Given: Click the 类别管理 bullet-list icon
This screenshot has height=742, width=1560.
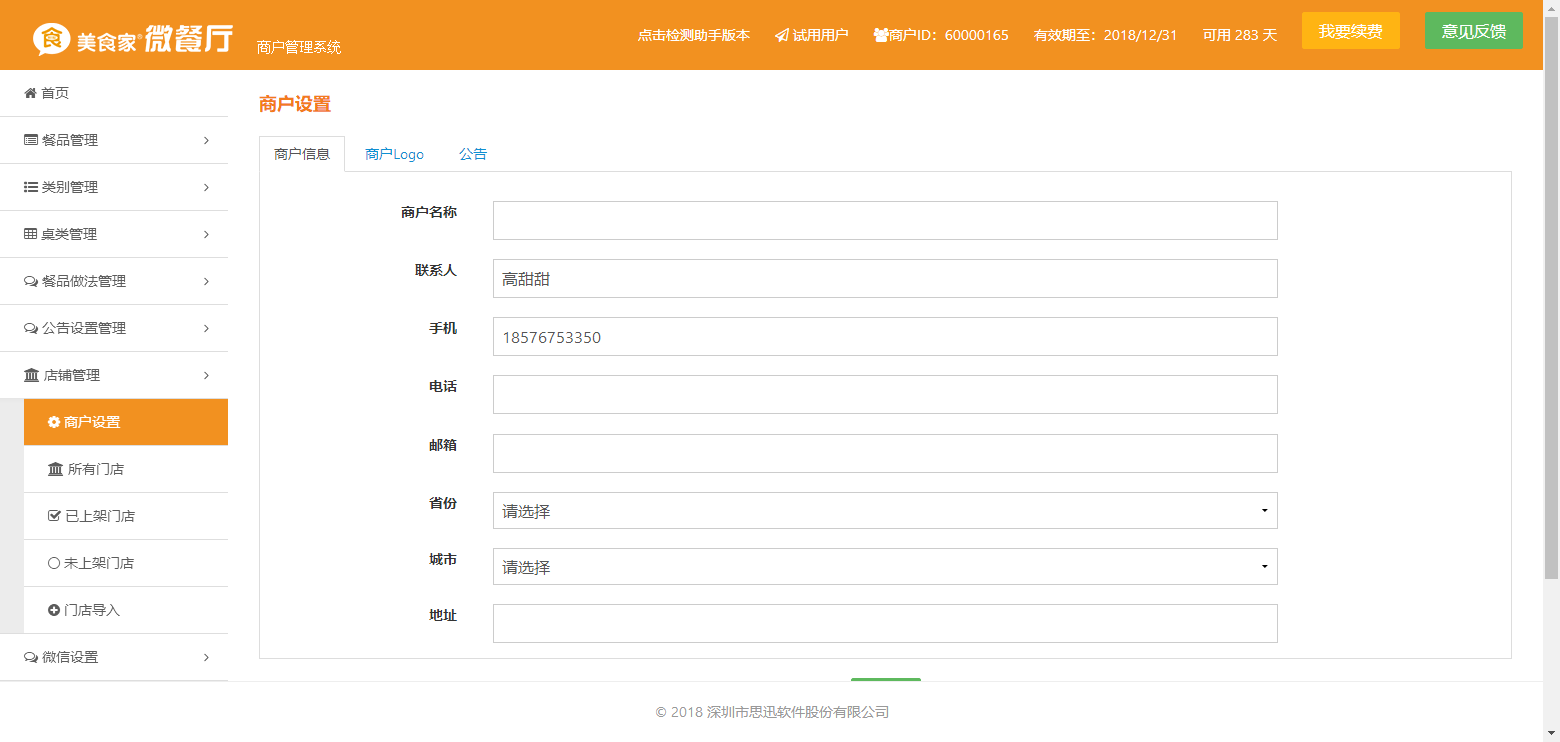Looking at the screenshot, I should [x=31, y=187].
